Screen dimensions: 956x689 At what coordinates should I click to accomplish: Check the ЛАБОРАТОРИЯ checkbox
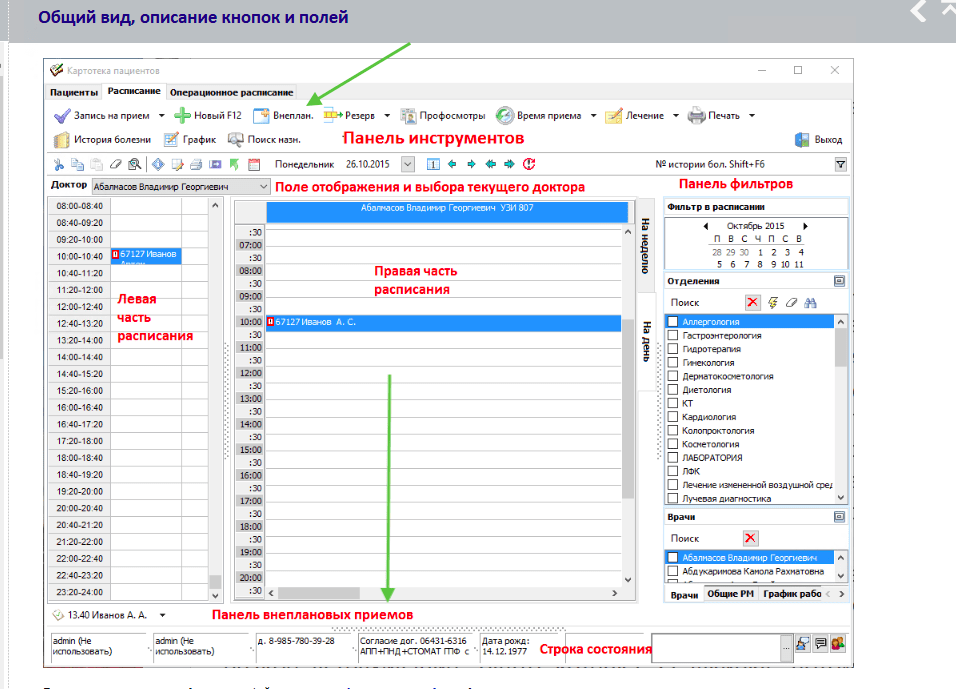coord(673,457)
